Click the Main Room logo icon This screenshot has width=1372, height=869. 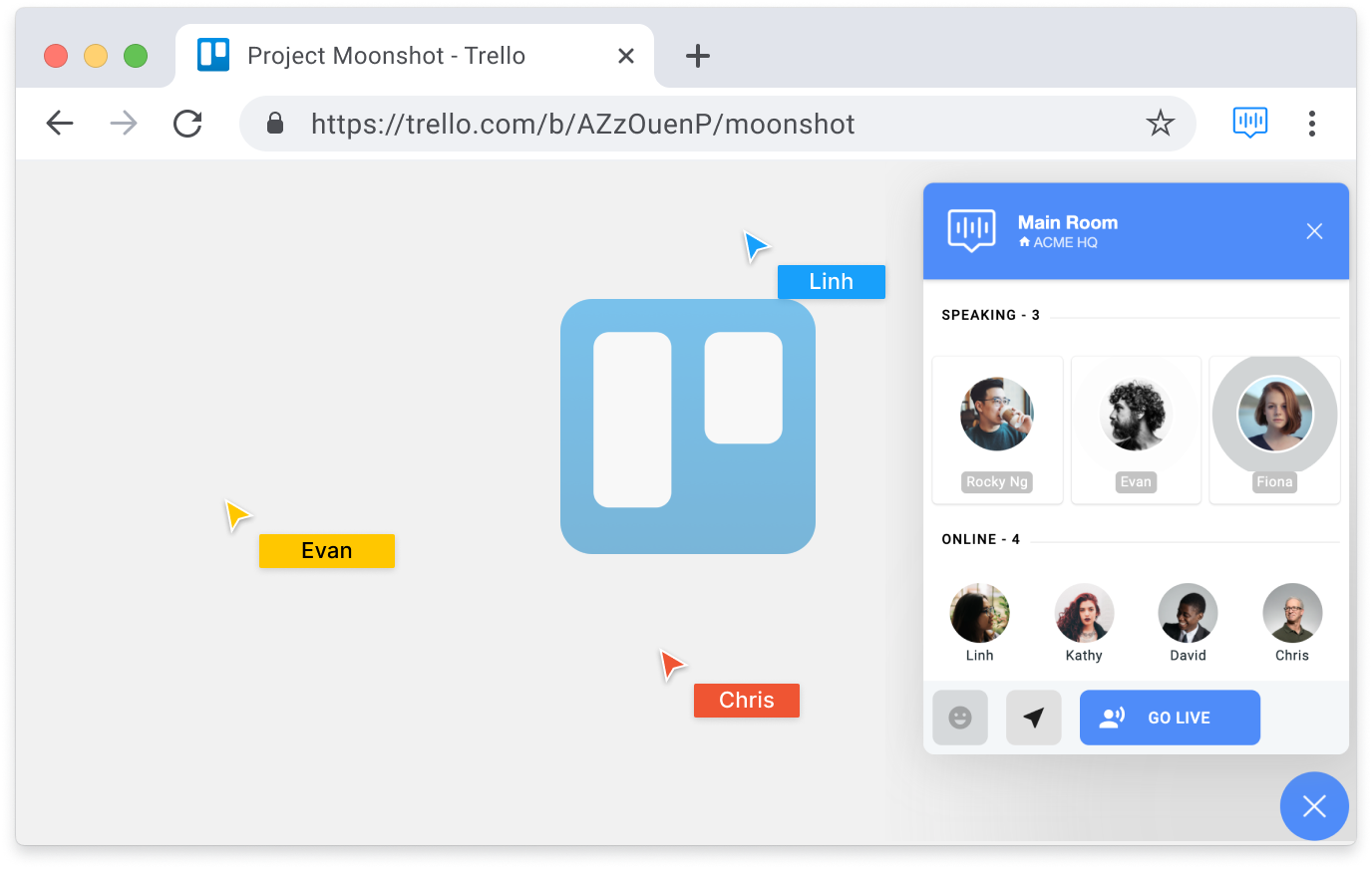click(x=971, y=231)
